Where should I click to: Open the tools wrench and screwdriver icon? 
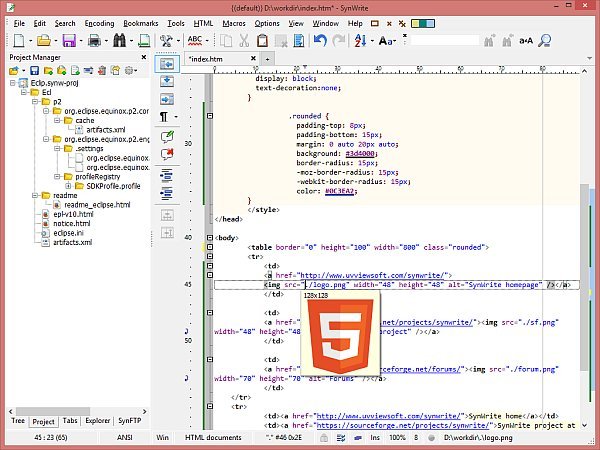[166, 40]
